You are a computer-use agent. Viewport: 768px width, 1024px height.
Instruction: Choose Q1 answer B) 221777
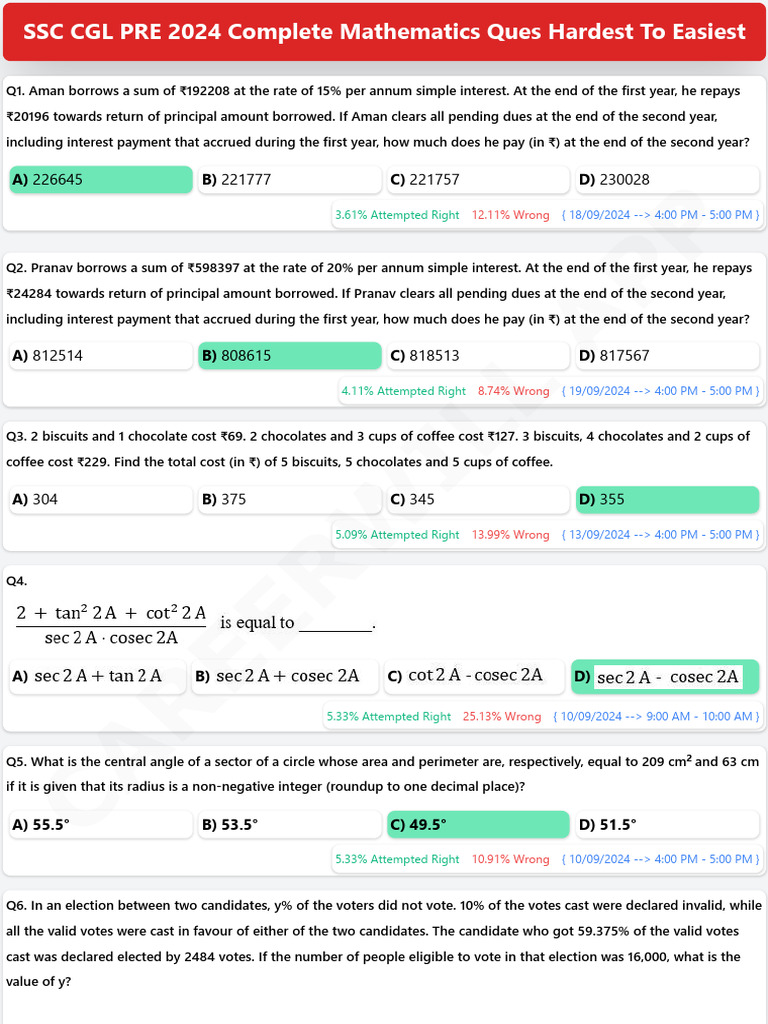tap(290, 180)
